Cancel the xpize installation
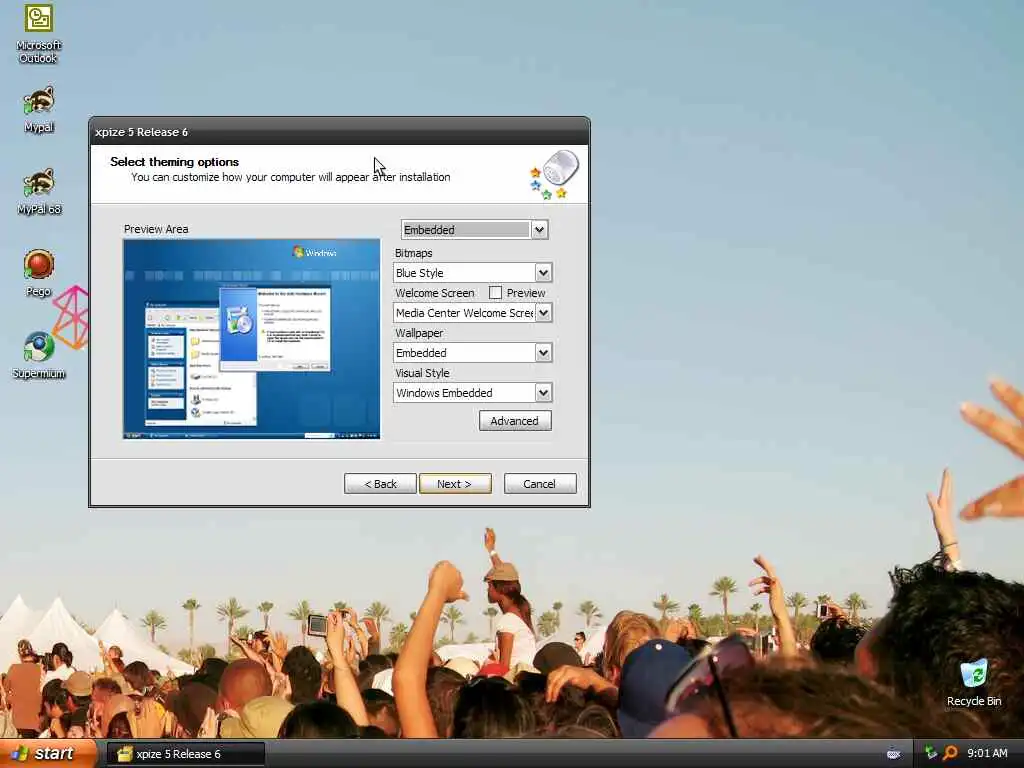Screen dimensions: 1024x768 click(x=540, y=484)
